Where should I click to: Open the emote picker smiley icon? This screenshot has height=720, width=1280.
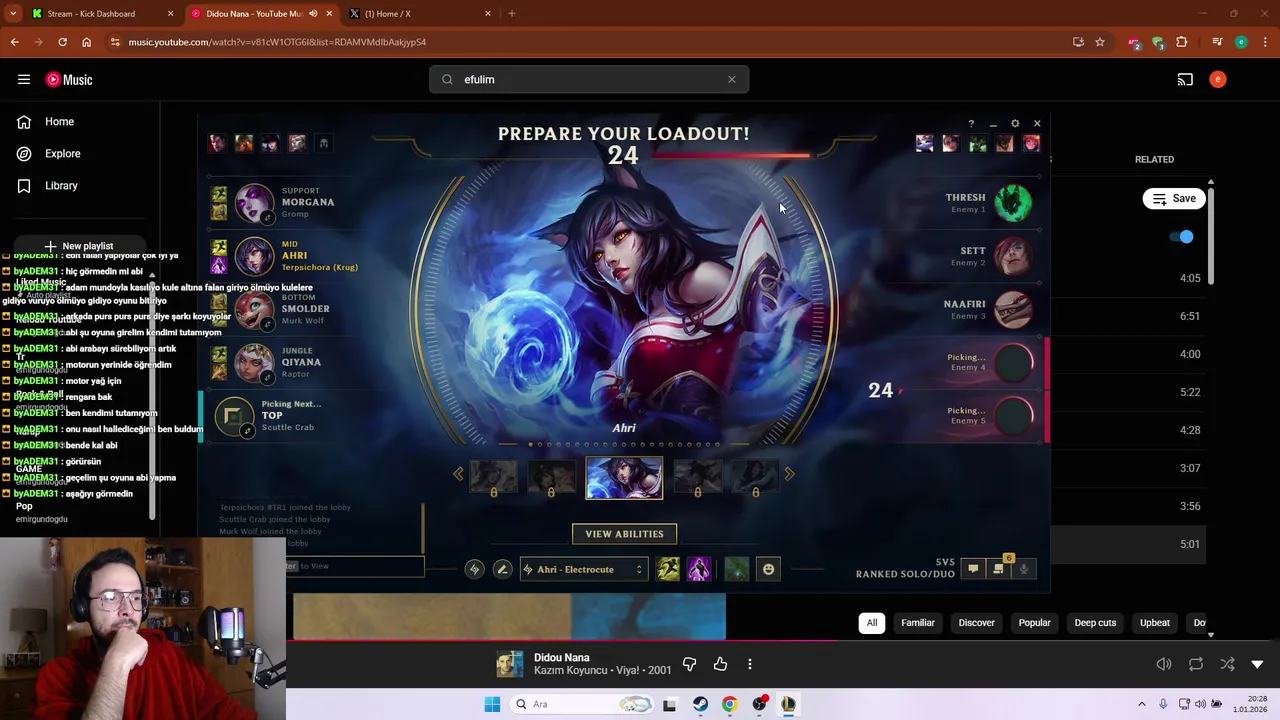coord(768,569)
